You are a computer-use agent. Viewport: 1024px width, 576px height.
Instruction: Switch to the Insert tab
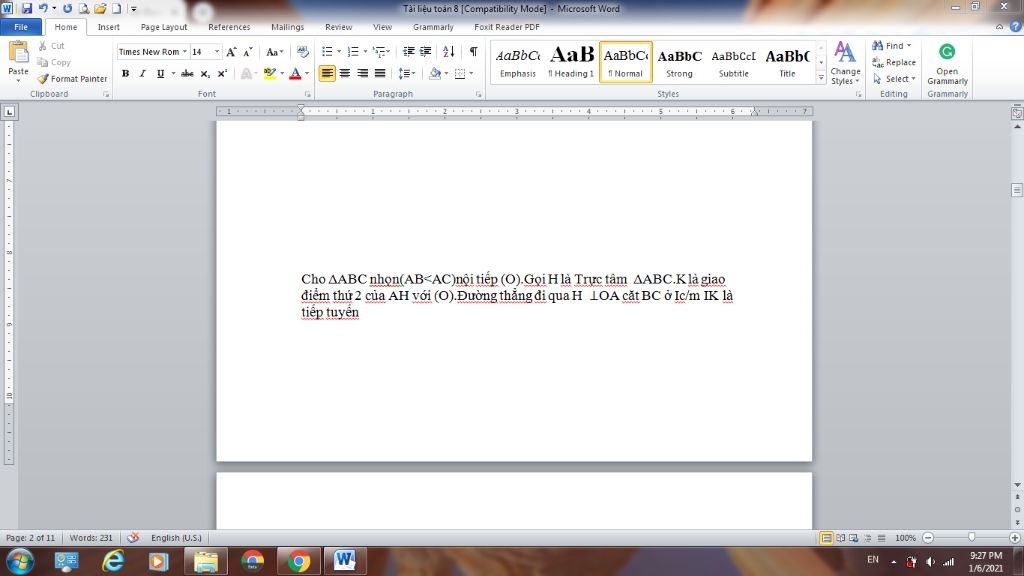[108, 27]
